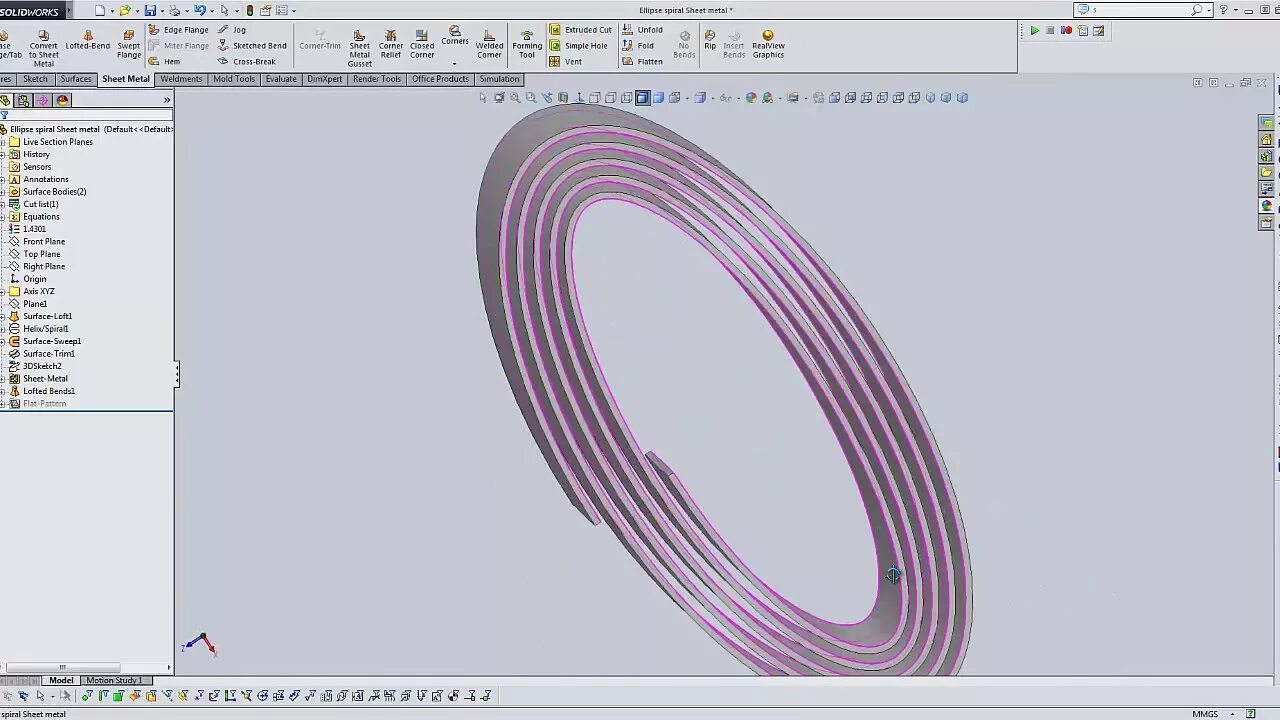The image size is (1280, 720).
Task: Open the Vent tool
Action: point(573,61)
